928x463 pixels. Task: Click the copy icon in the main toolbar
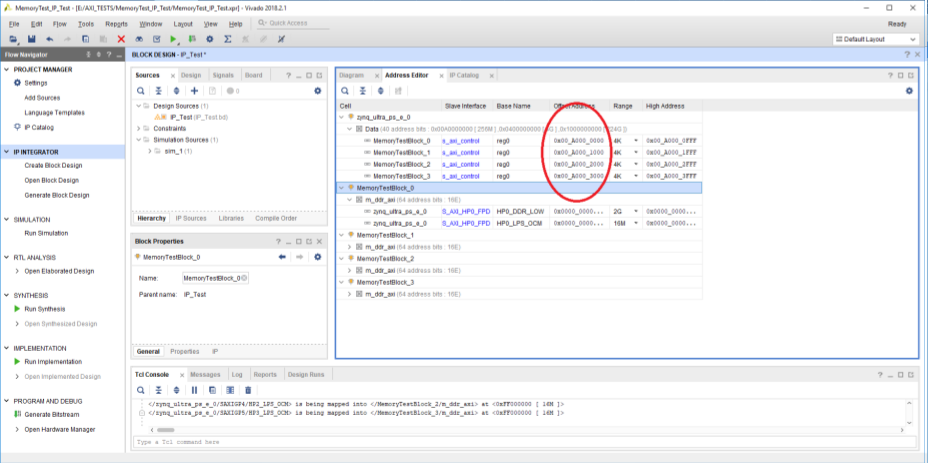click(x=85, y=39)
